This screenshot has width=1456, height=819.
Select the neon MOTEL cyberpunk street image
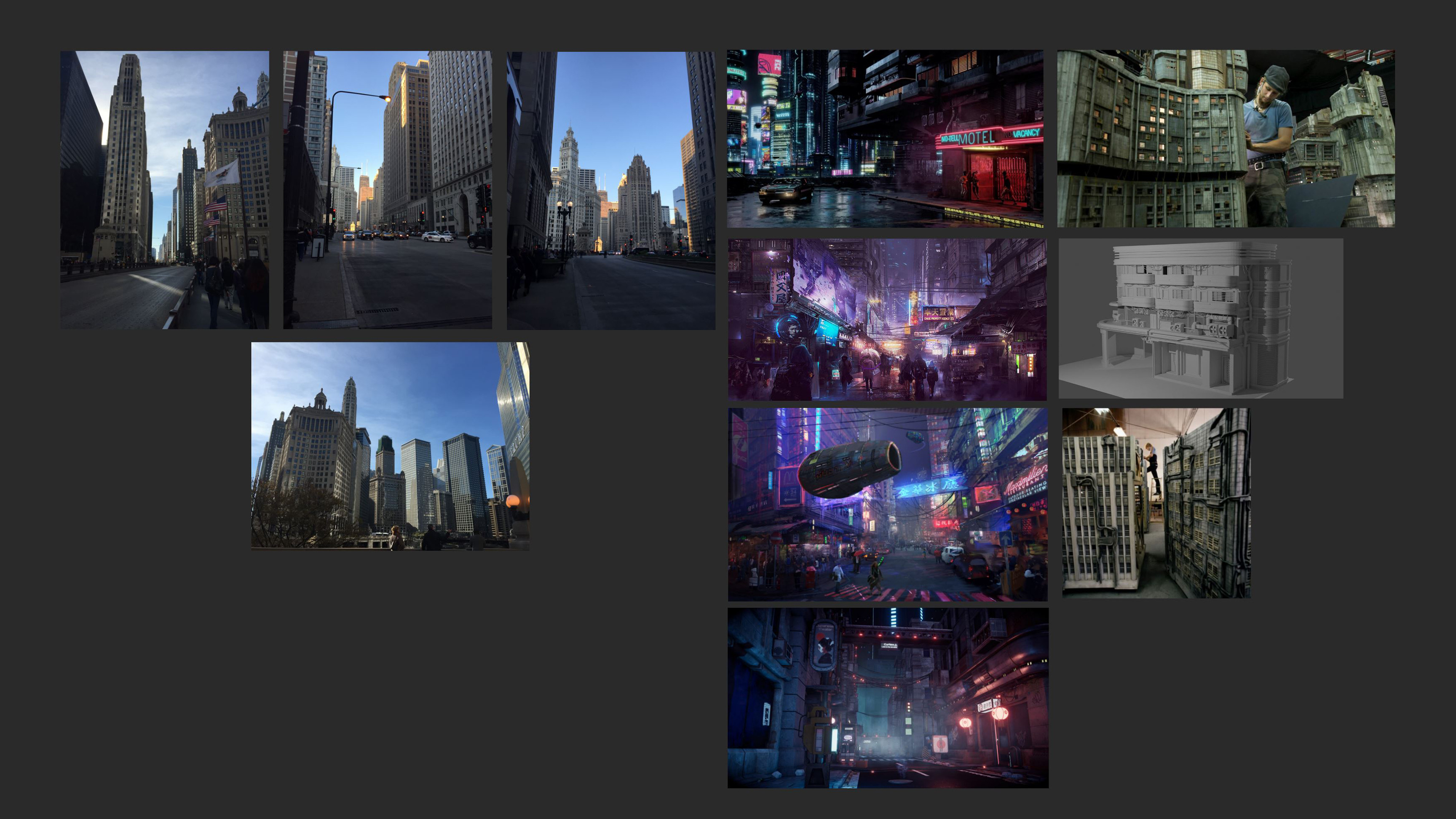tap(885, 139)
